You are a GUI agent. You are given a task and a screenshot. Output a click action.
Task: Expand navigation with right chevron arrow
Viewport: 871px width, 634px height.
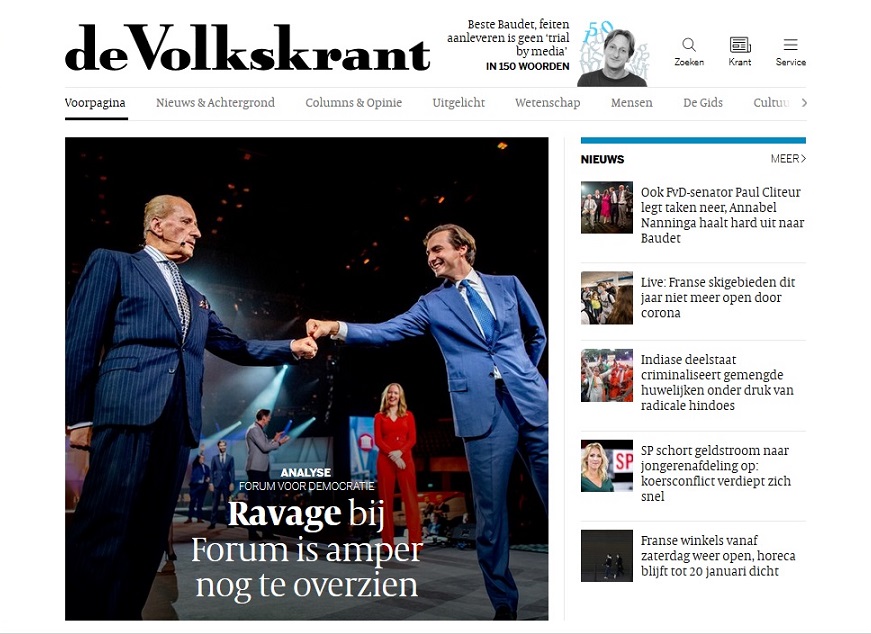[x=804, y=102]
